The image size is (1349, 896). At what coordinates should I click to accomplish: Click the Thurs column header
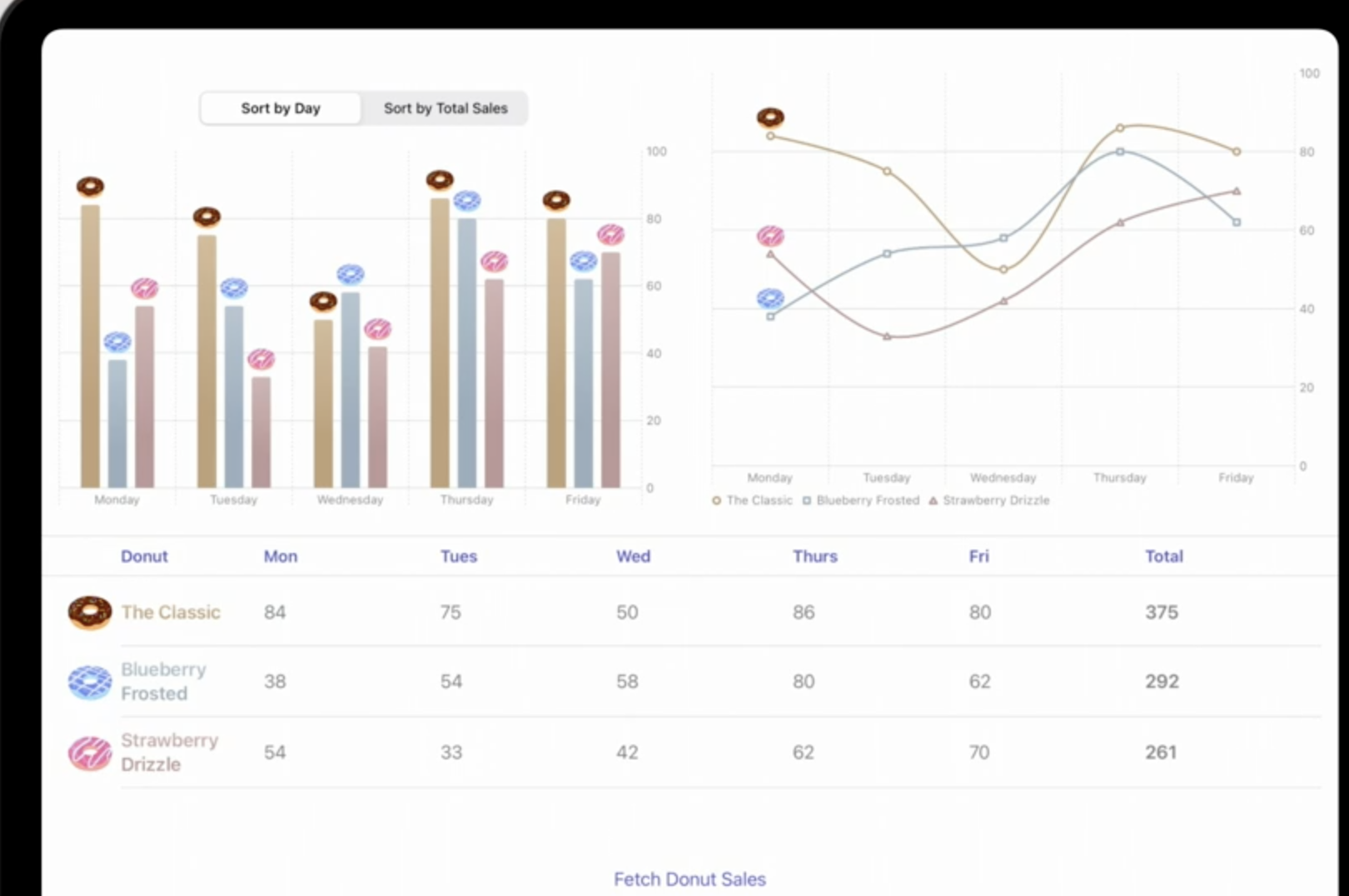pos(815,556)
